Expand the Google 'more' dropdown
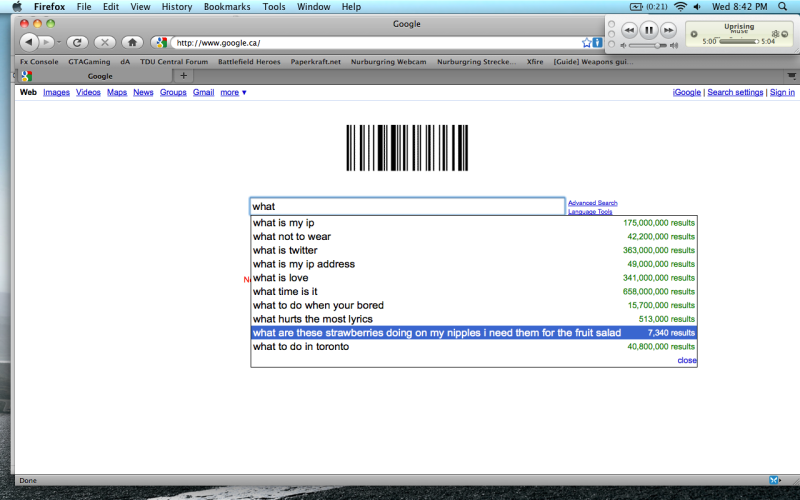Viewport: 800px width, 500px height. [233, 92]
